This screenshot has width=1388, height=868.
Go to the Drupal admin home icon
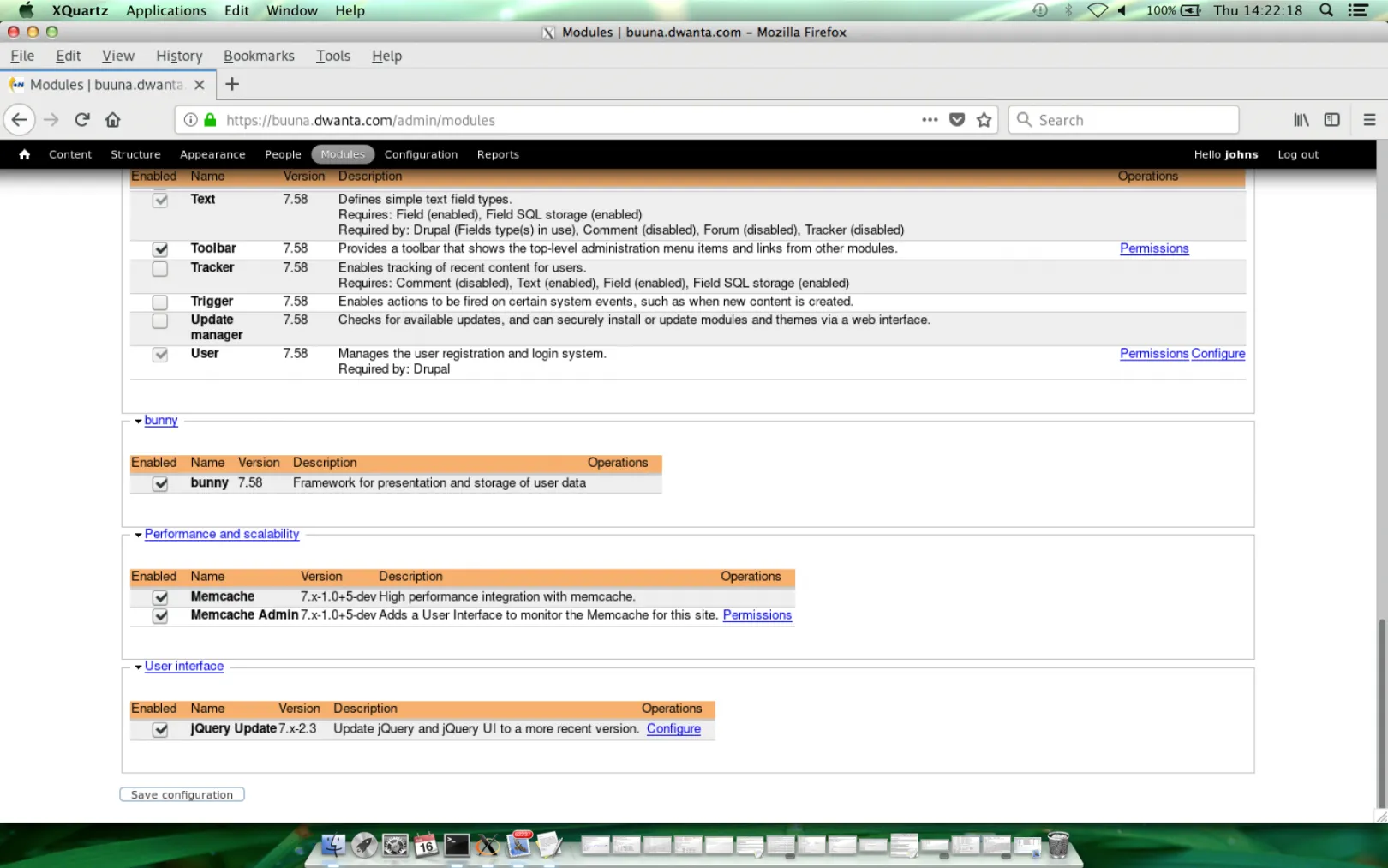point(25,154)
